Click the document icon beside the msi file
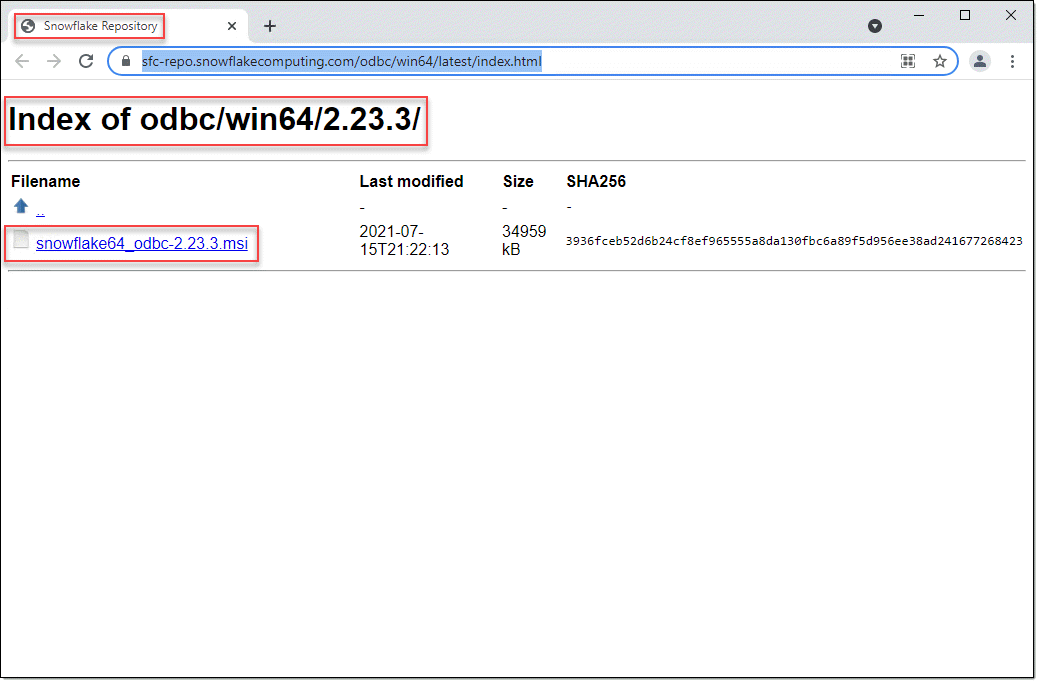This screenshot has width=1039, height=683. pyautogui.click(x=19, y=240)
